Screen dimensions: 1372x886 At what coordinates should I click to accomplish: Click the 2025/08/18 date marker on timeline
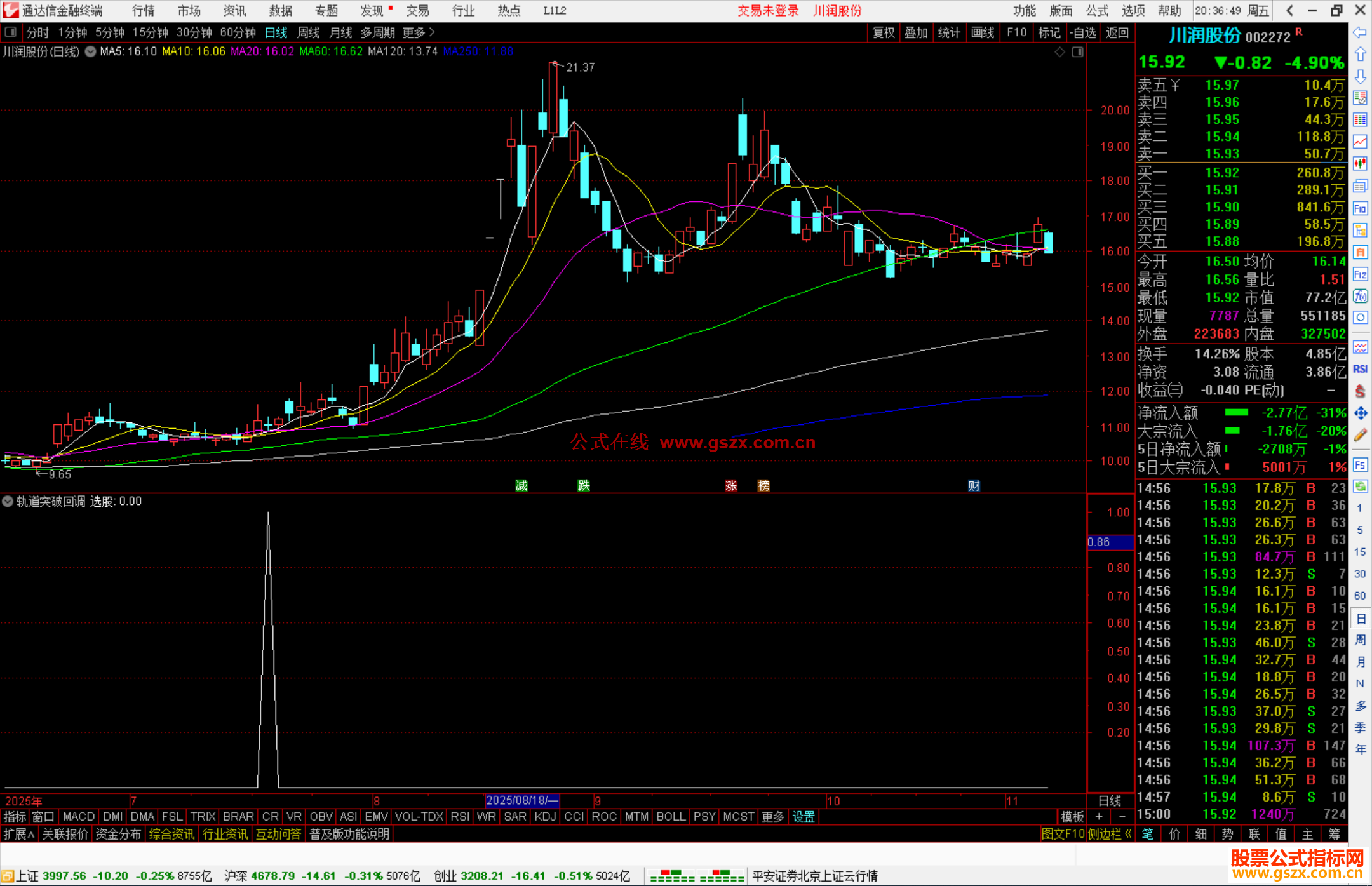pos(521,800)
